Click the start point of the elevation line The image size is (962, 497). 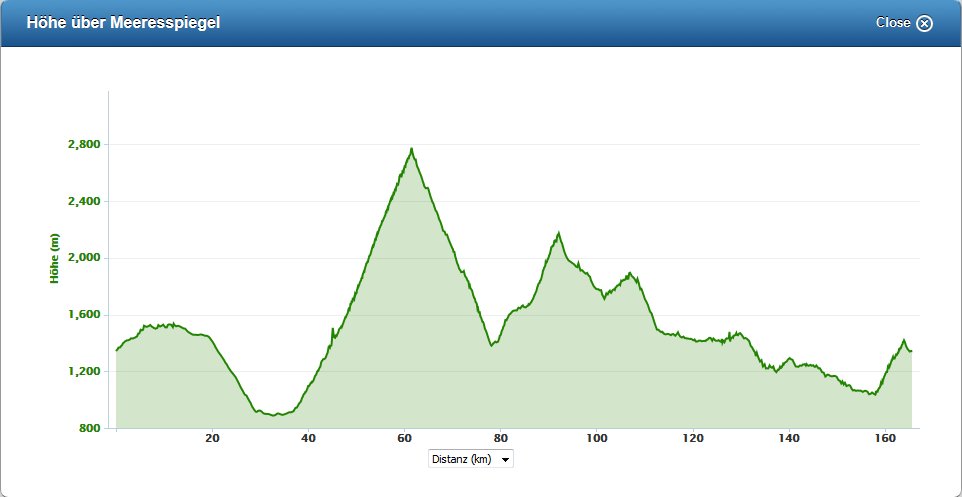117,350
